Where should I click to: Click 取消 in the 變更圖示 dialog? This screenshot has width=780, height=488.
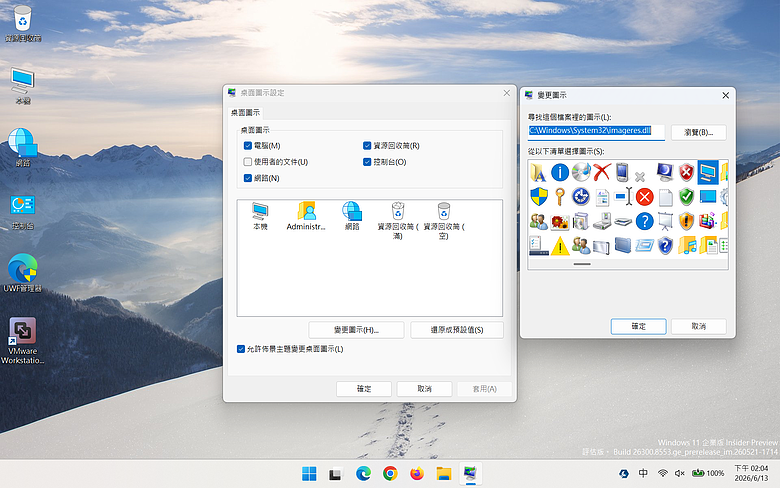pos(698,326)
